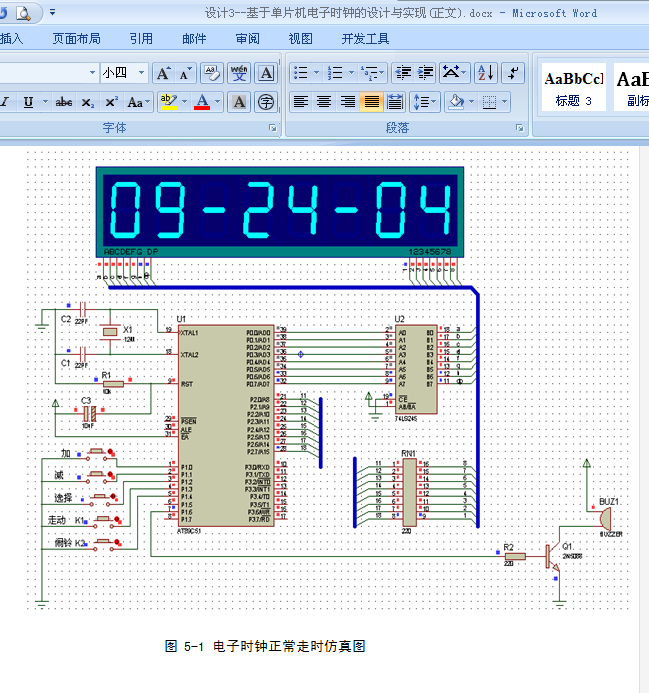Viewport: 649px width, 693px height.
Task: Open the font size 小四 dropdown
Action: point(141,72)
